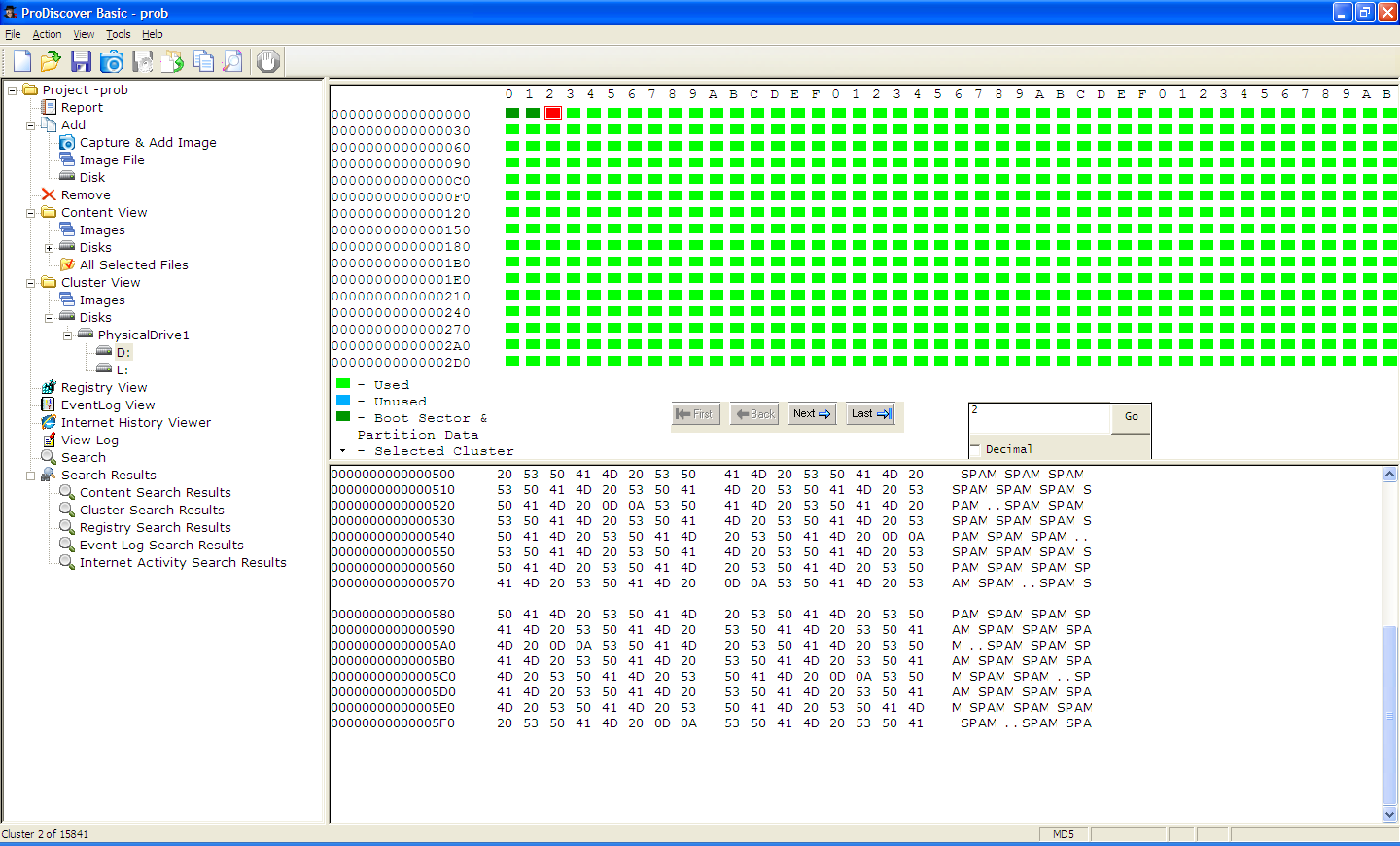
Task: Open the Tools menu
Action: [x=119, y=34]
